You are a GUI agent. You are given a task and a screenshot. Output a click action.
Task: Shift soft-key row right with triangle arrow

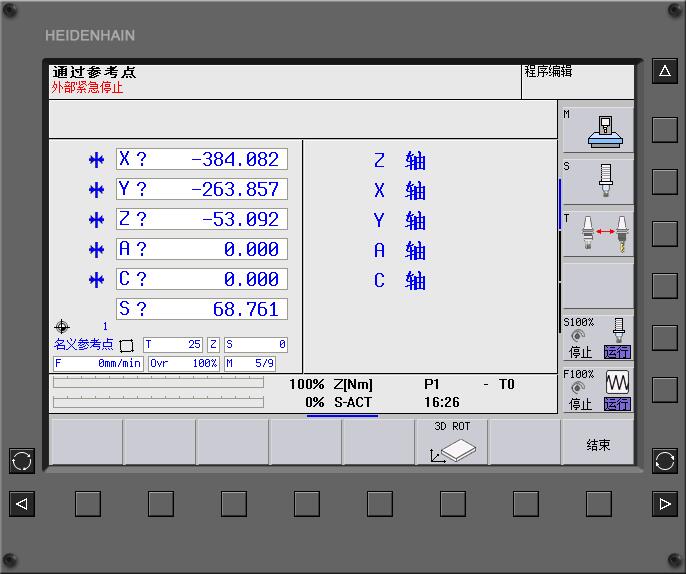pos(665,503)
